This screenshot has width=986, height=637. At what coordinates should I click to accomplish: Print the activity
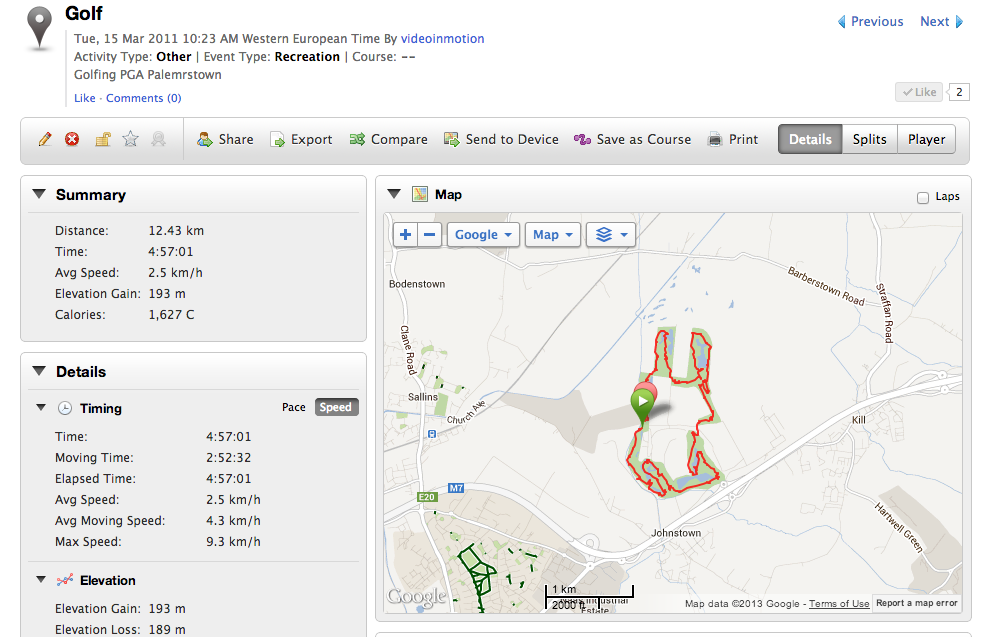pyautogui.click(x=733, y=140)
